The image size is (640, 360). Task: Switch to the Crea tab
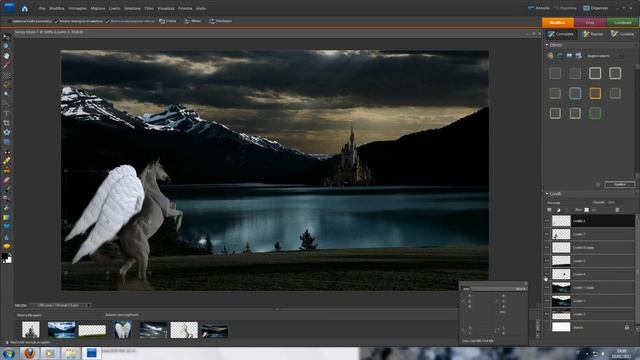(590, 22)
